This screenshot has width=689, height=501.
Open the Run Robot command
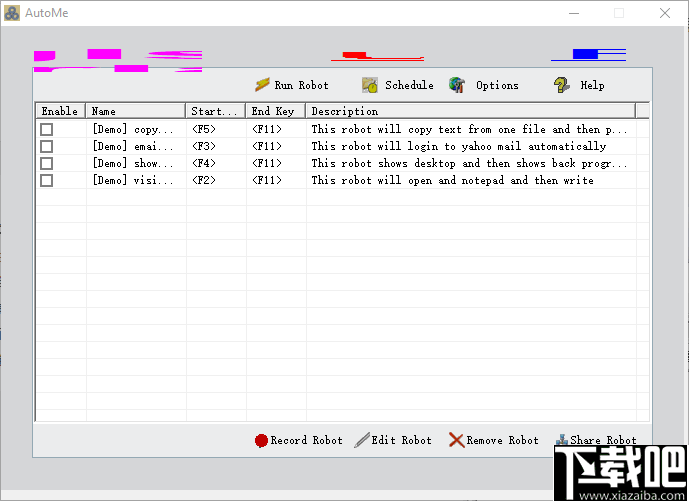(x=301, y=85)
